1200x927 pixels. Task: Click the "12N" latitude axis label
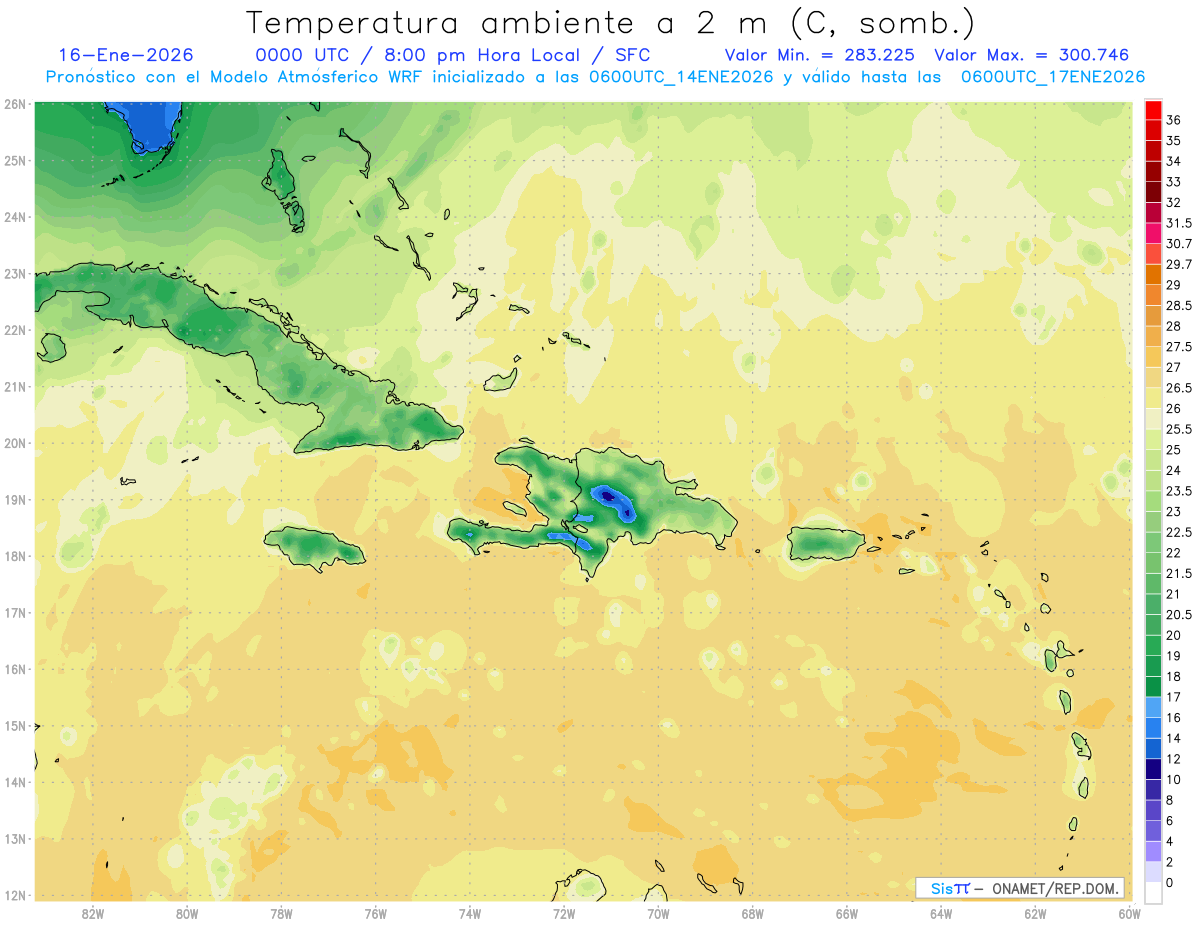click(14, 895)
